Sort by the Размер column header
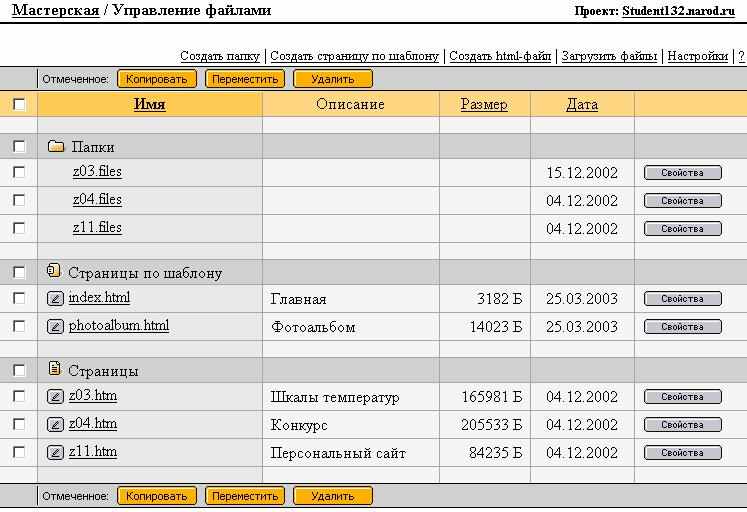The height and width of the screenshot is (512, 747). (484, 104)
